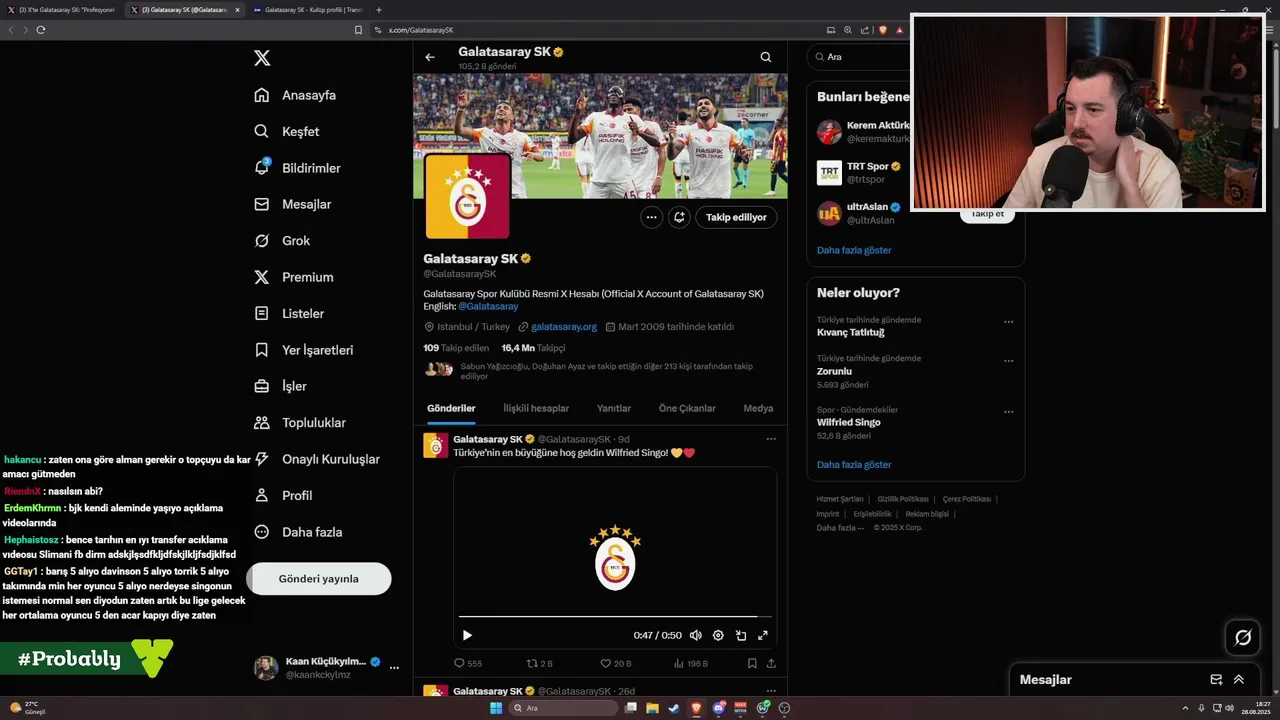This screenshot has height=720, width=1280.
Task: Open @Galatasaray English account link
Action: click(x=488, y=306)
